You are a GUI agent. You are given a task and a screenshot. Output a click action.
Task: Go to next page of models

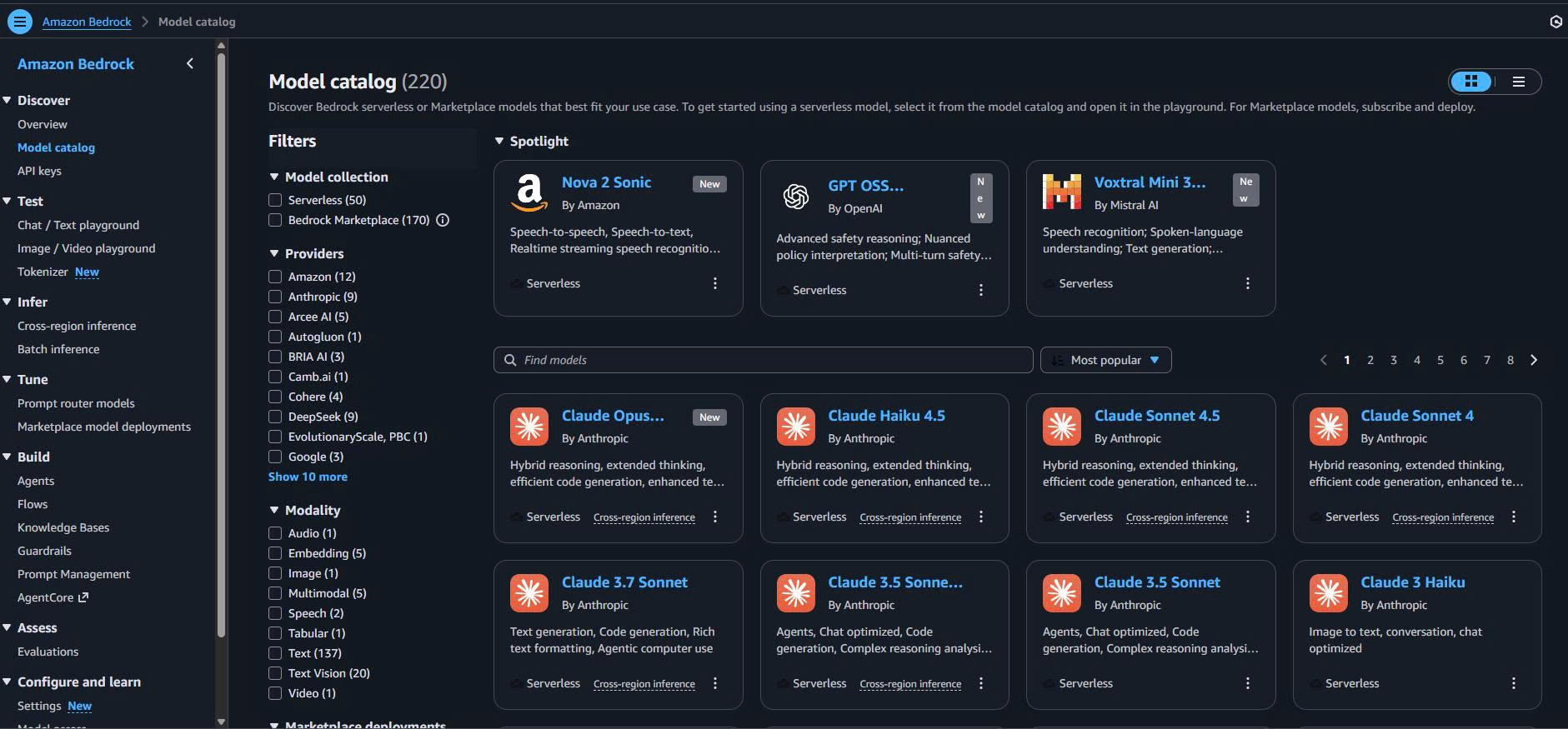pos(1533,360)
